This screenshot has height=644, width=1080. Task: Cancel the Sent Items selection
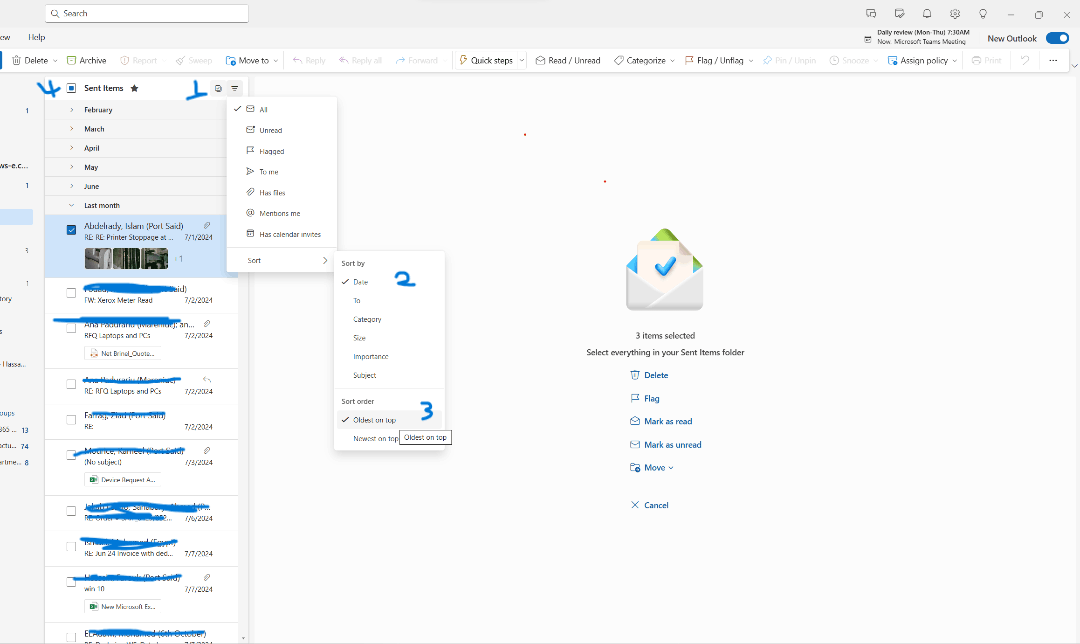tap(650, 505)
